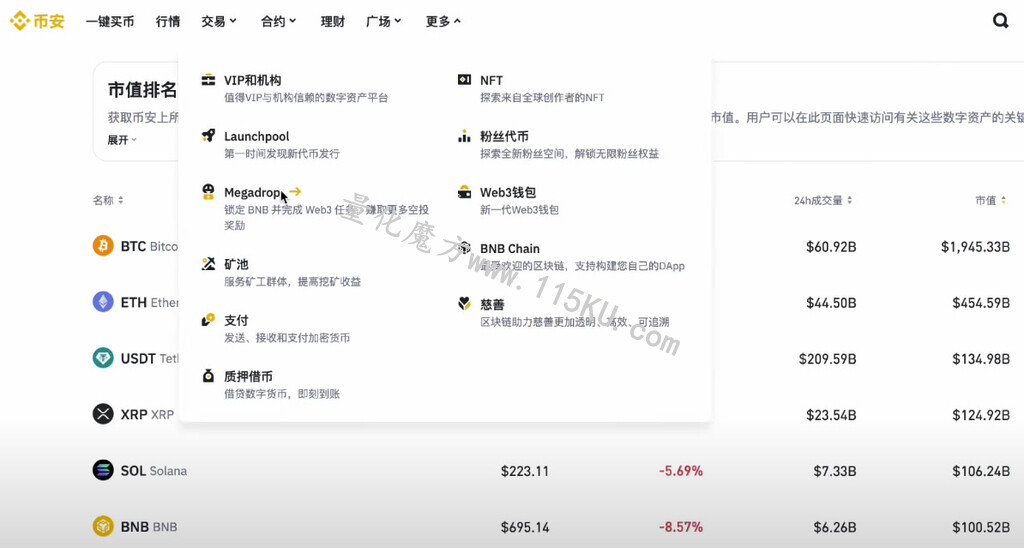Click BTC market cap $1,945.33B
This screenshot has width=1024, height=548.
click(975, 246)
